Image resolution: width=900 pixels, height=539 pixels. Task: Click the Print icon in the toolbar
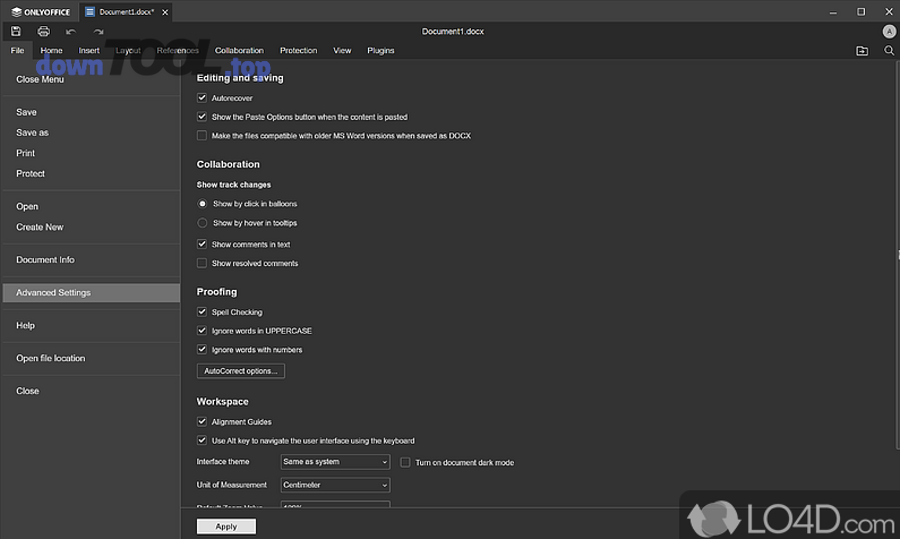click(44, 32)
